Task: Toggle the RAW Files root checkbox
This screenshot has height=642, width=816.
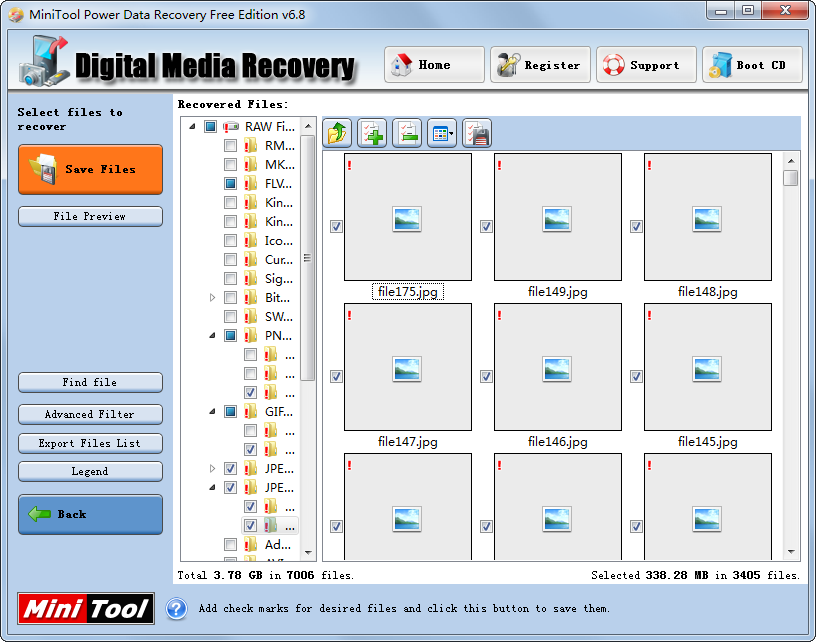Action: [x=210, y=126]
